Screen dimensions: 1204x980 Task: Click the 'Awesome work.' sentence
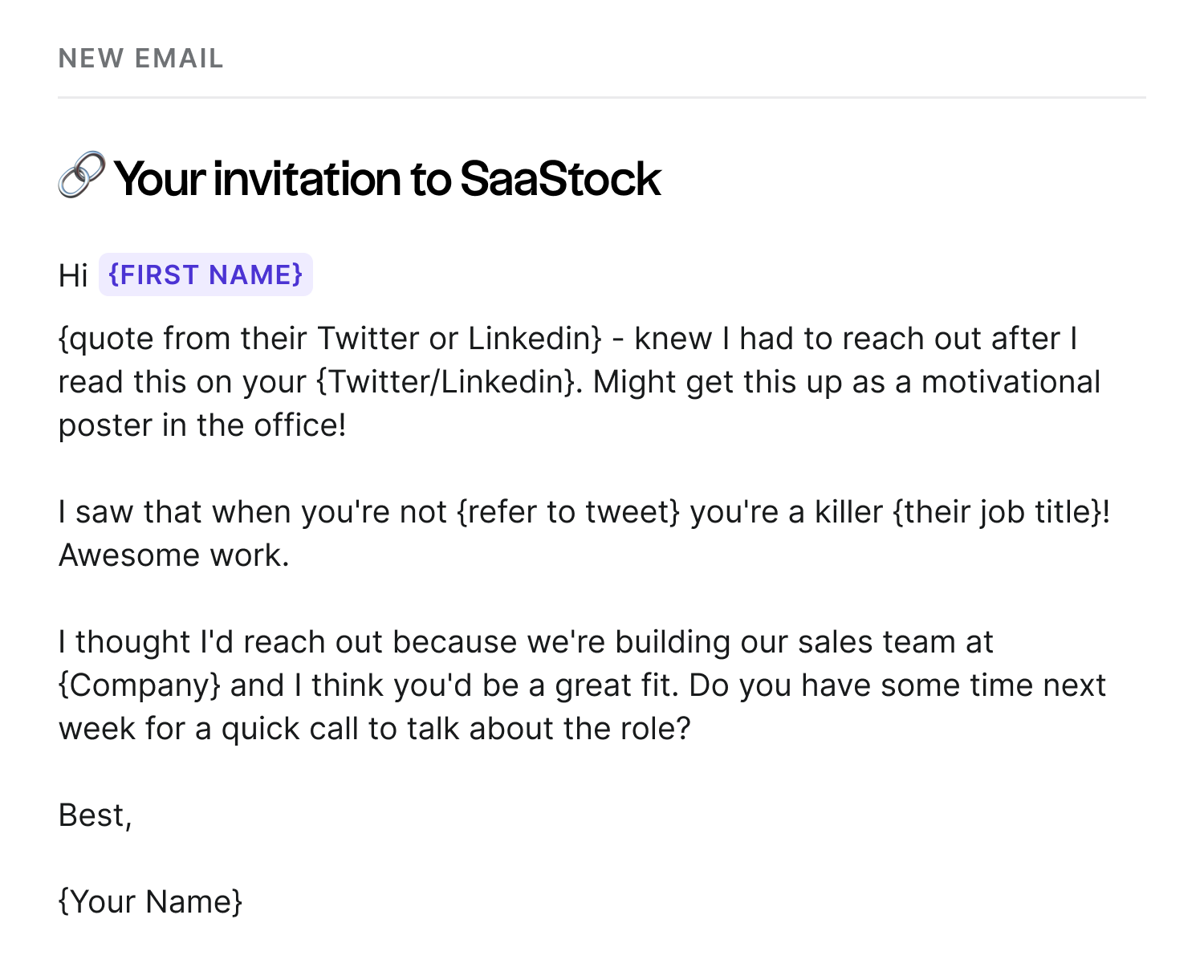174,555
